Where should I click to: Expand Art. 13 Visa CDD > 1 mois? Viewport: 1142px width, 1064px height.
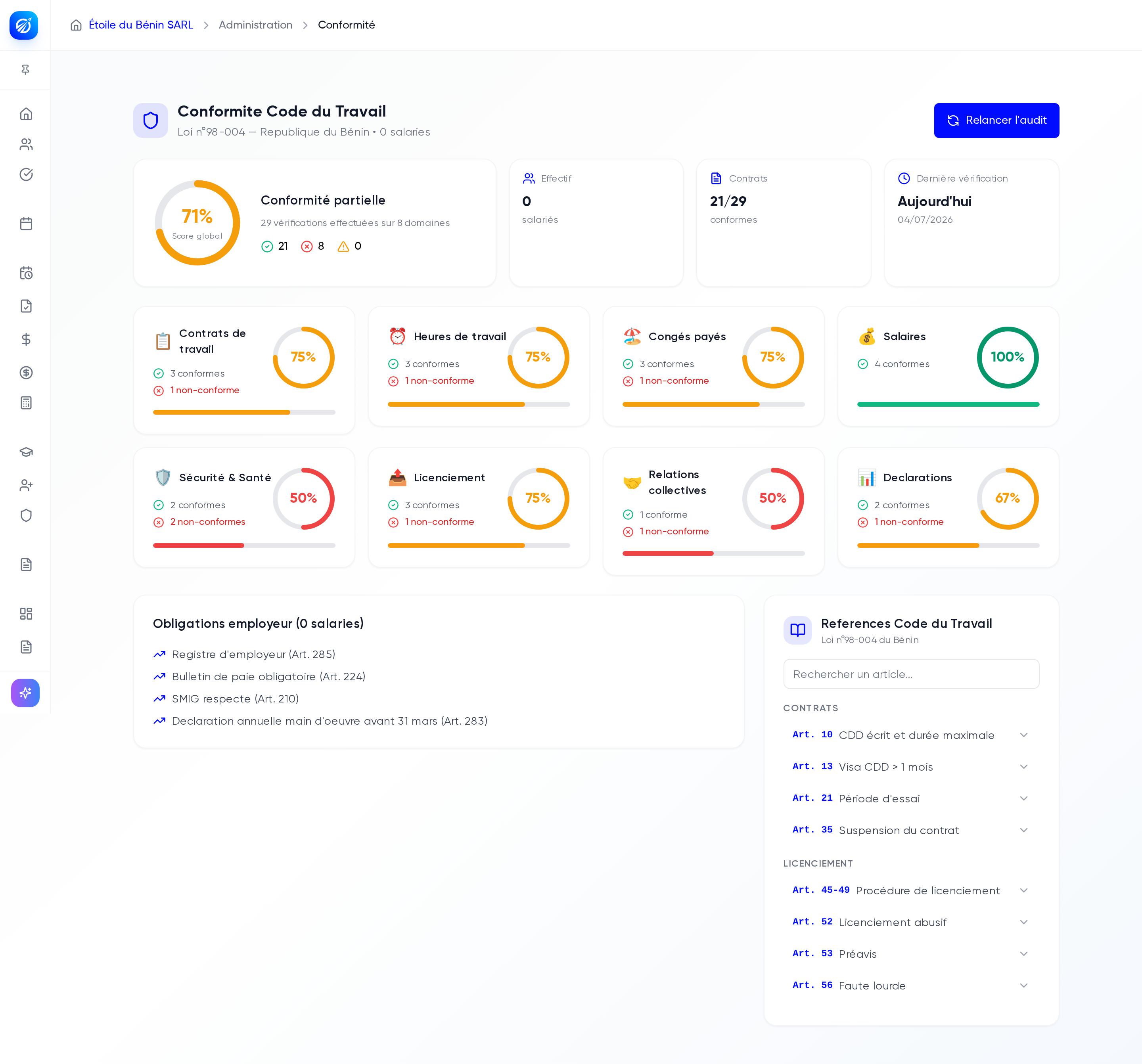911,767
